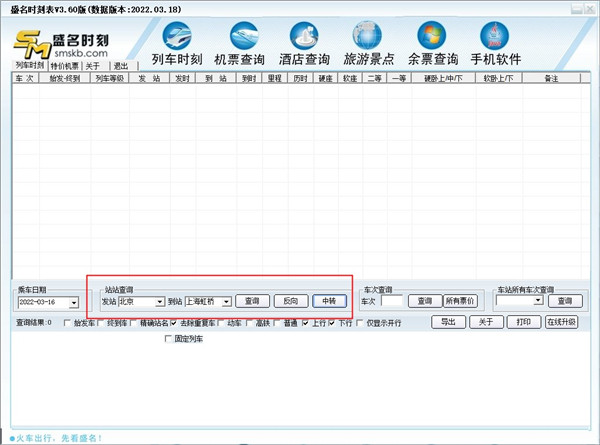600x445 pixels.
Task: Sort by the 发时 column header
Action: 182,78
